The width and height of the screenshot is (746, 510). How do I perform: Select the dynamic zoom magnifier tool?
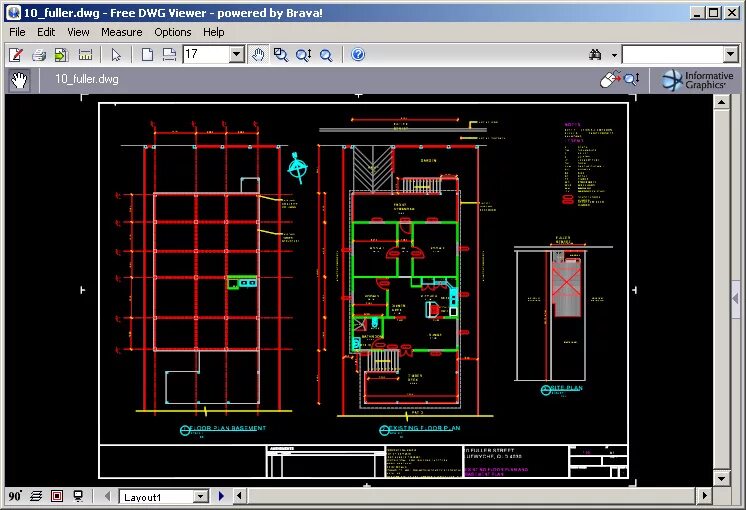(303, 55)
